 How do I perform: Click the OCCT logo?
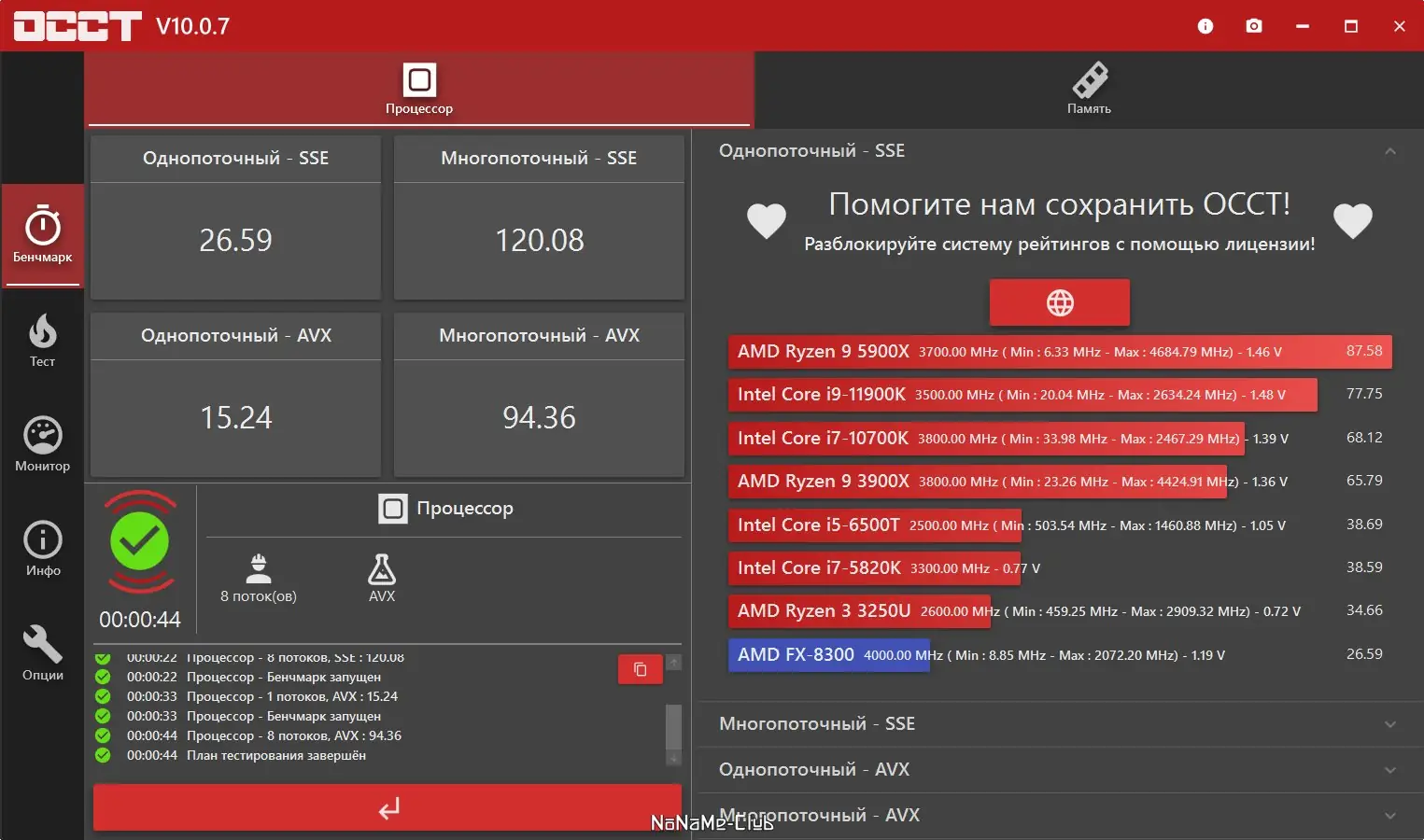coord(78,26)
